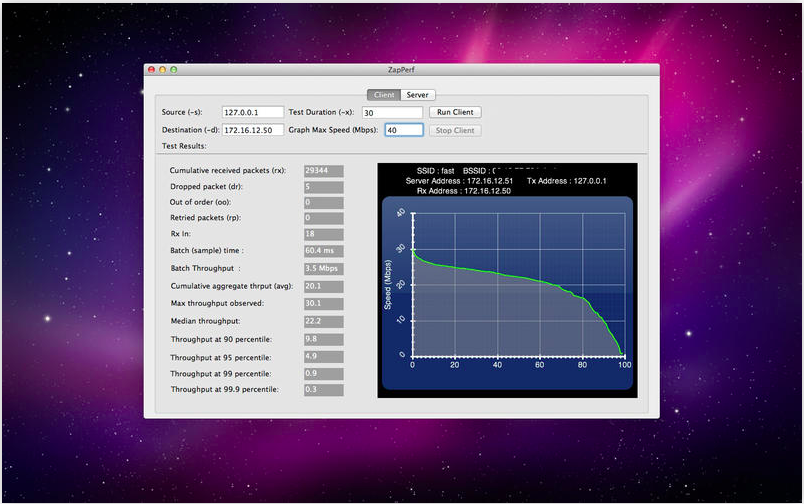Click the Rx In value 18

tap(324, 234)
